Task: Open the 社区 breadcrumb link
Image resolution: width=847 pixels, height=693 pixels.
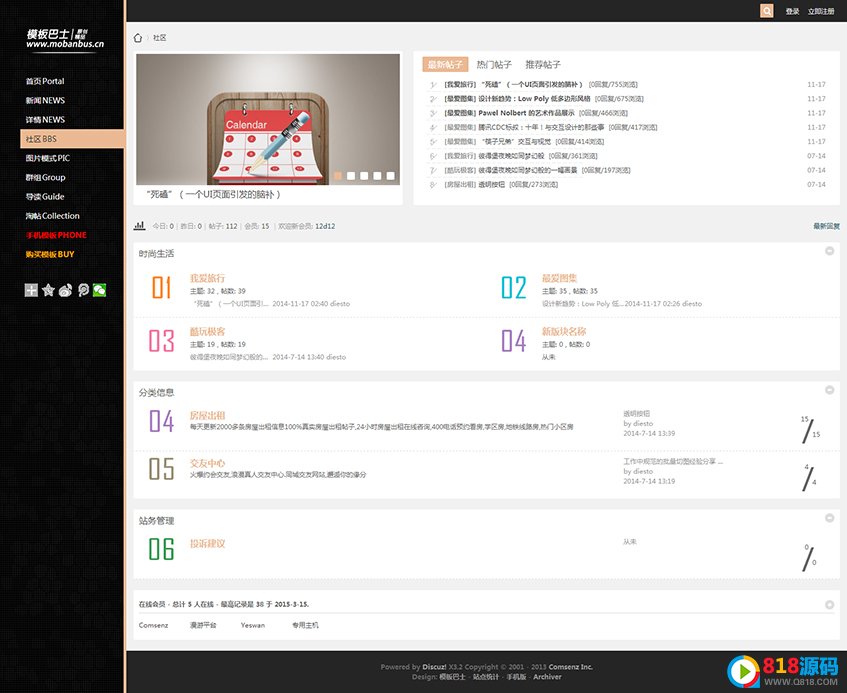Action: tap(159, 38)
